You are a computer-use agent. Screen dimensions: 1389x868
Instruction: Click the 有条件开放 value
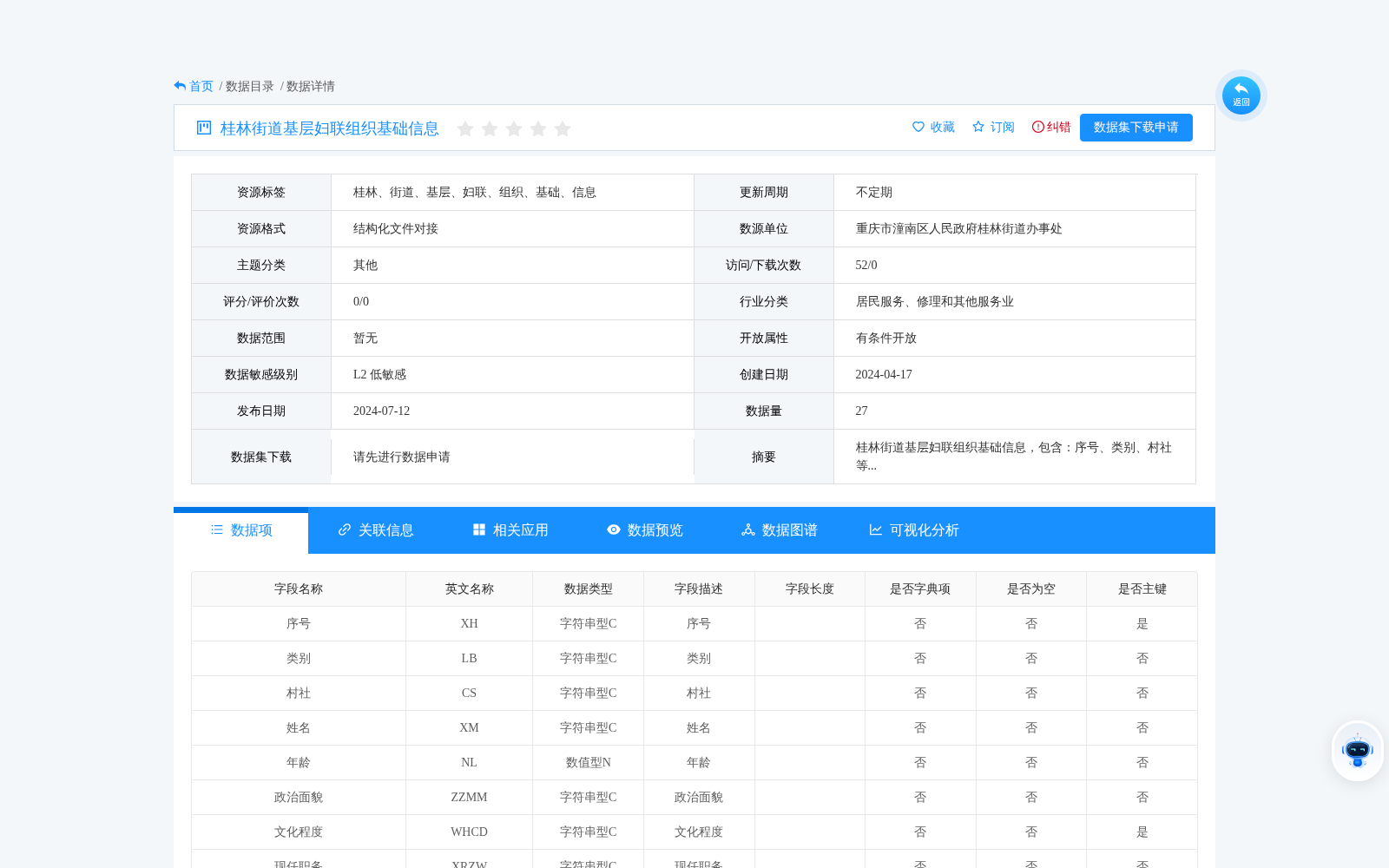point(886,339)
